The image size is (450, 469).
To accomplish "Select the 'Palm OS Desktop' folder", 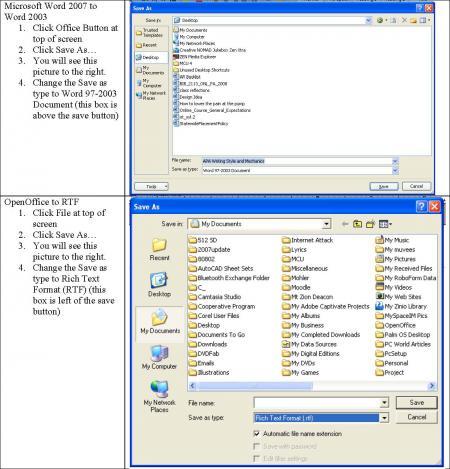I will [403, 335].
